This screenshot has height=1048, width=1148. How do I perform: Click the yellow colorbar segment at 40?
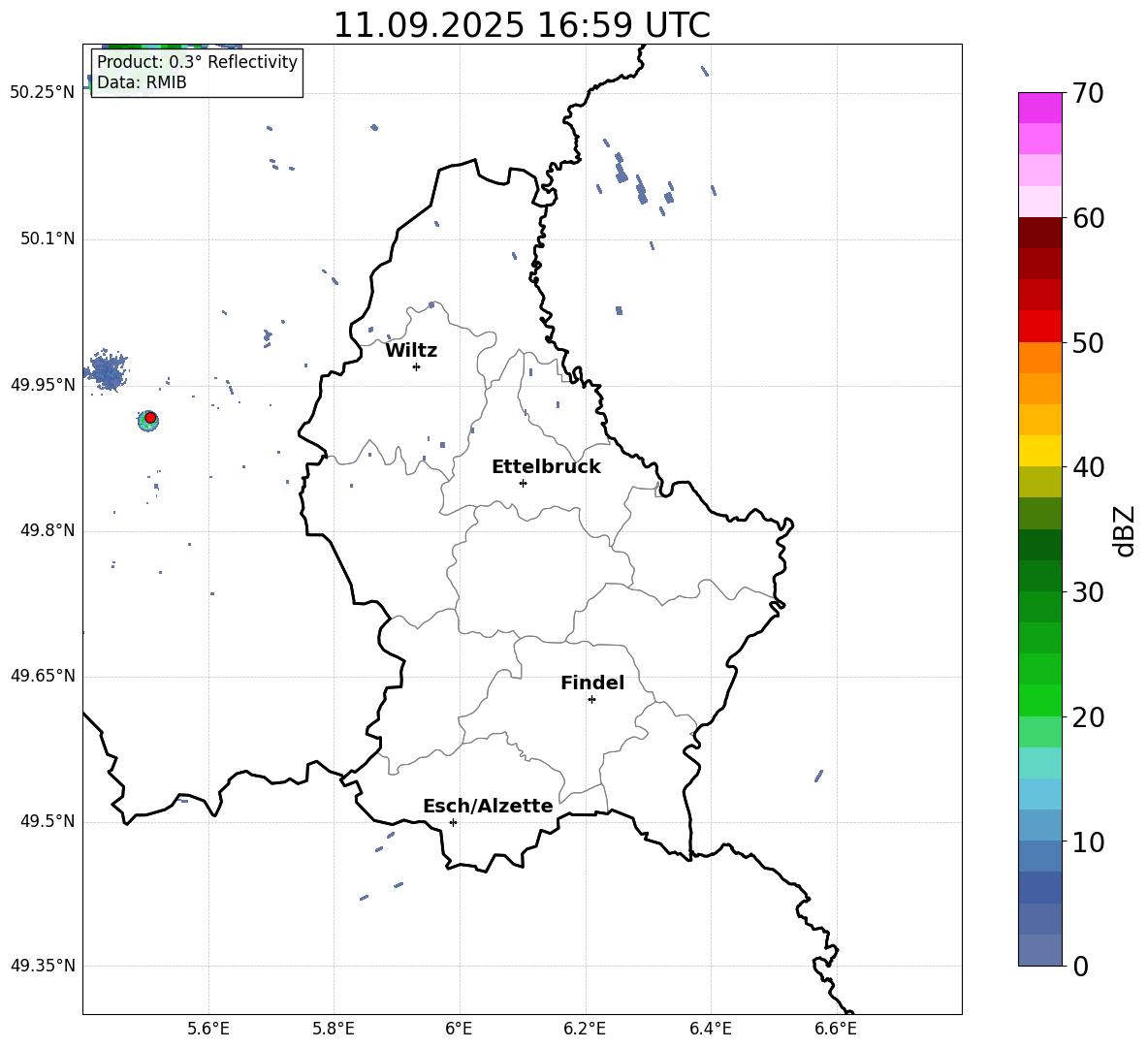coord(1040,451)
